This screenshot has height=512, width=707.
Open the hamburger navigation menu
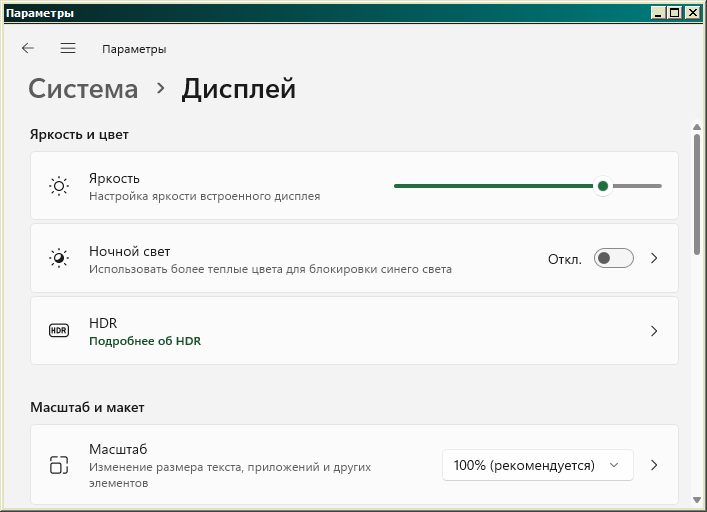[x=68, y=48]
